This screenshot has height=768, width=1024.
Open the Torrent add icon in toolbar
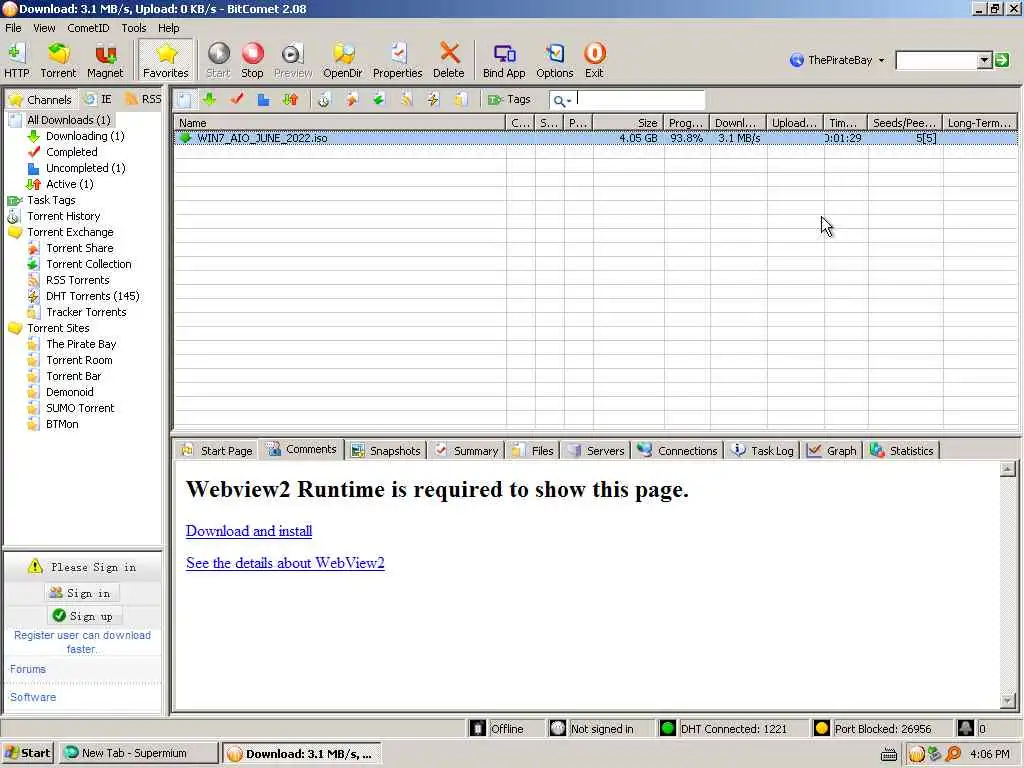pos(58,60)
